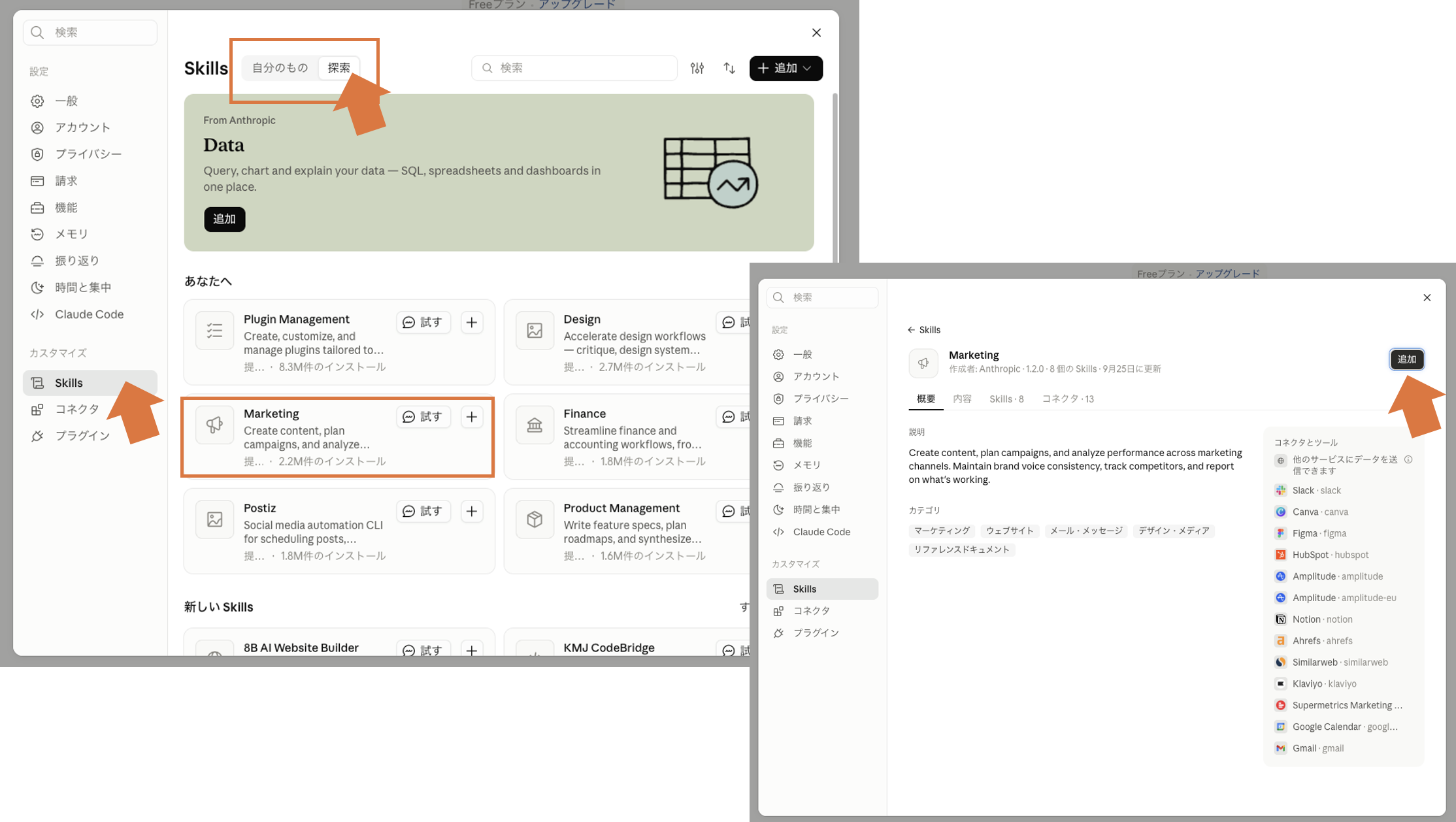The width and height of the screenshot is (1456, 822).
Task: Click the Notion connector entry
Action: click(x=1314, y=619)
